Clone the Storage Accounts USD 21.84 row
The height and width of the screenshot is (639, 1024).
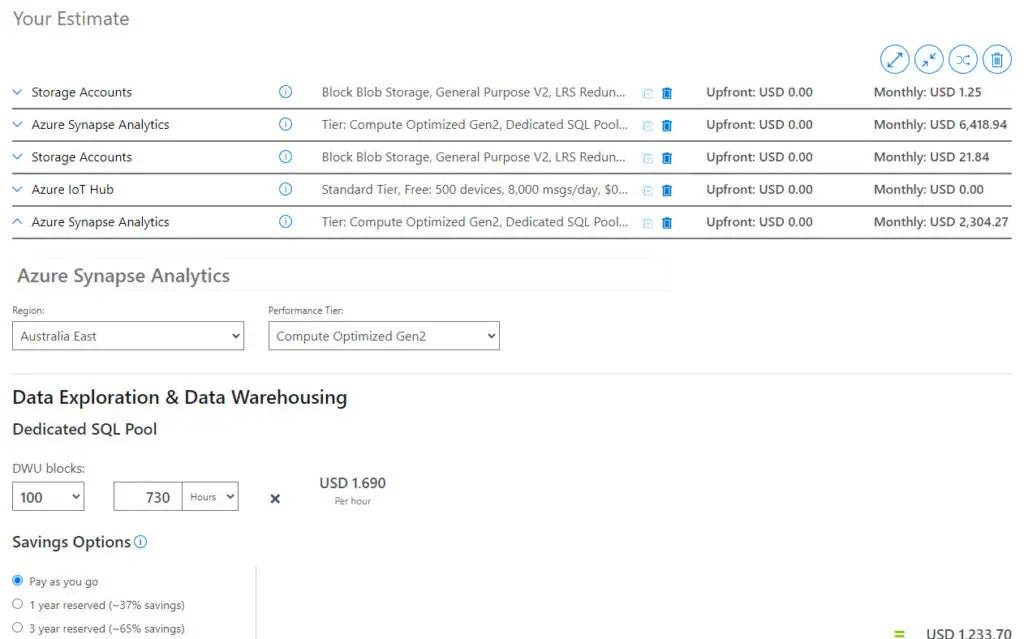click(647, 158)
